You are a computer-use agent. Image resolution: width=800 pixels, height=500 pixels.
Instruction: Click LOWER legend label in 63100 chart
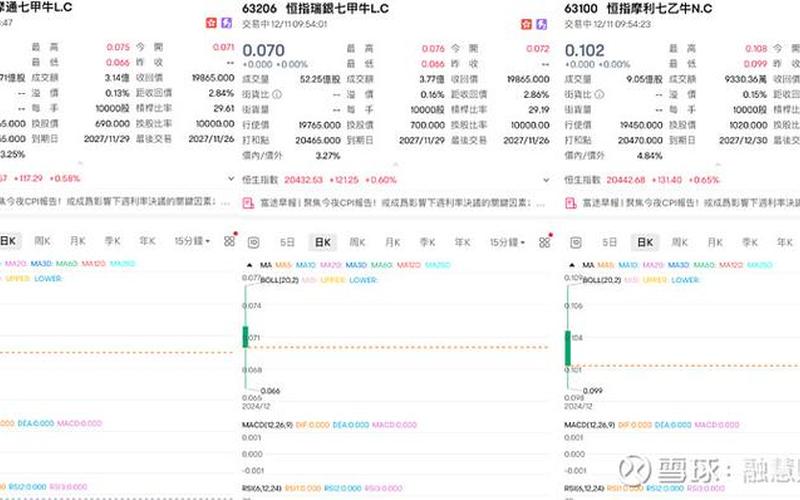685,280
